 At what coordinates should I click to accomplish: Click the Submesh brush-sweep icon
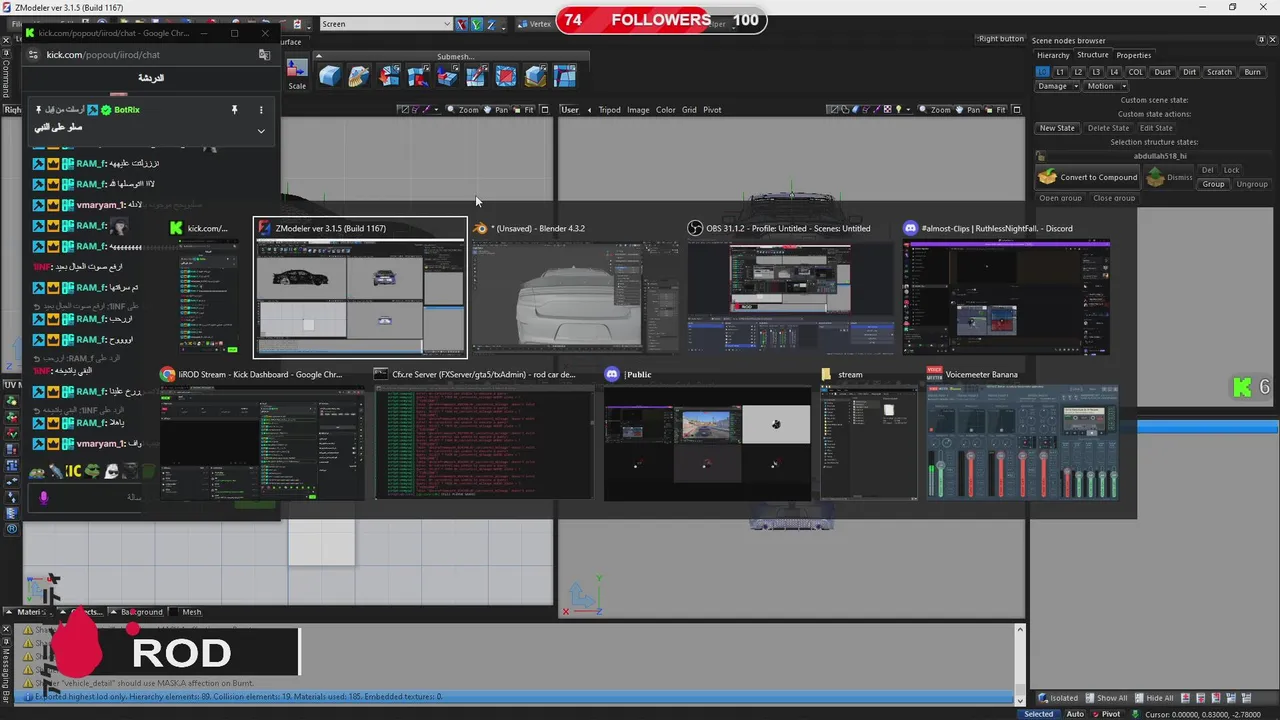pos(360,76)
